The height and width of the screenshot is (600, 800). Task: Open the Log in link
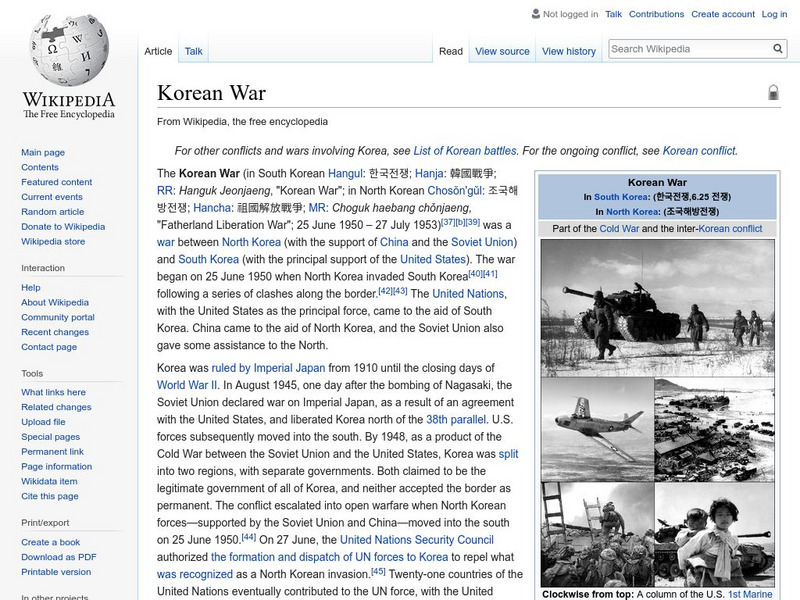(774, 15)
